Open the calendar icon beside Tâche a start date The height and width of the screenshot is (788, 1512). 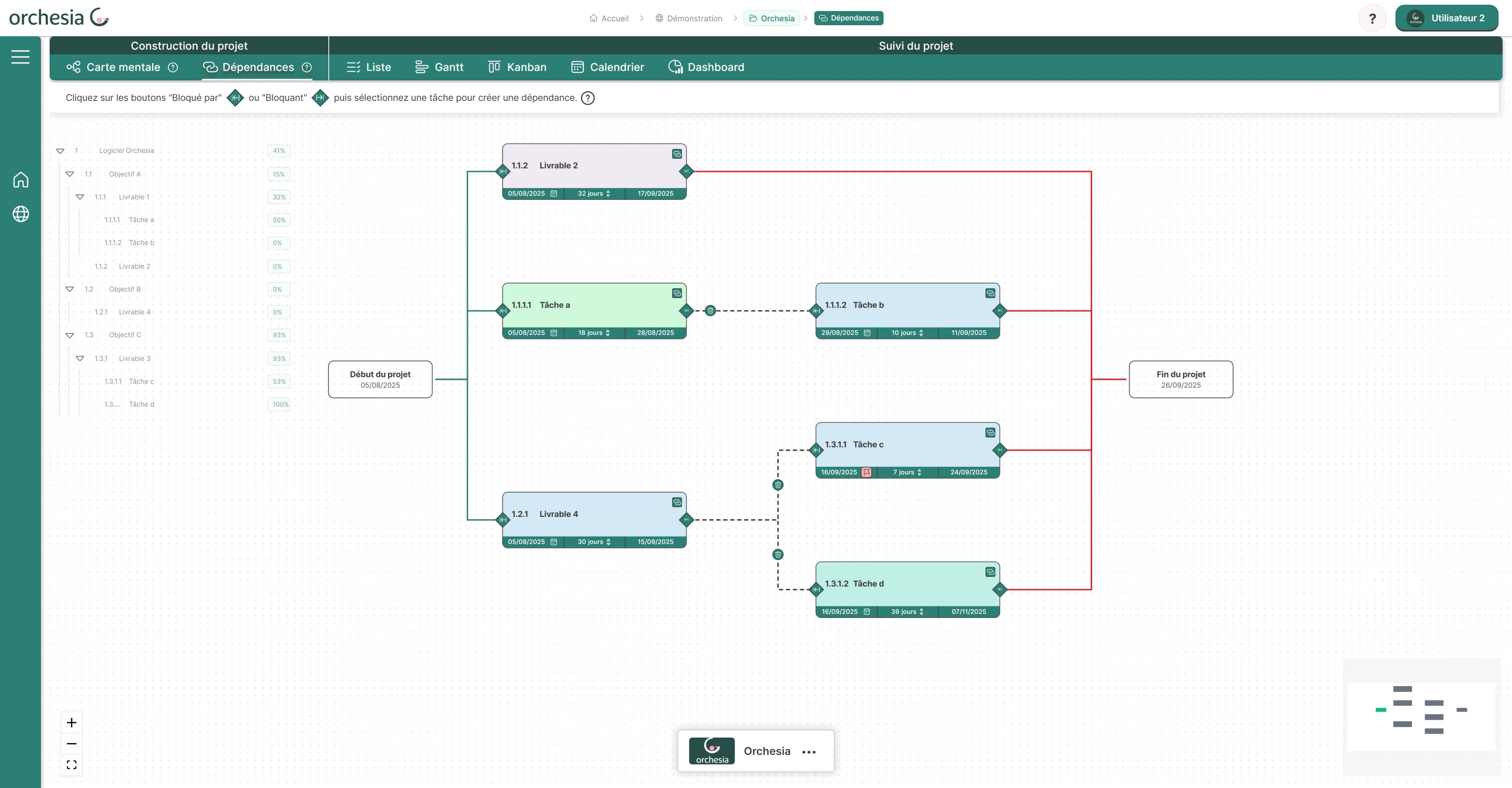click(x=554, y=333)
